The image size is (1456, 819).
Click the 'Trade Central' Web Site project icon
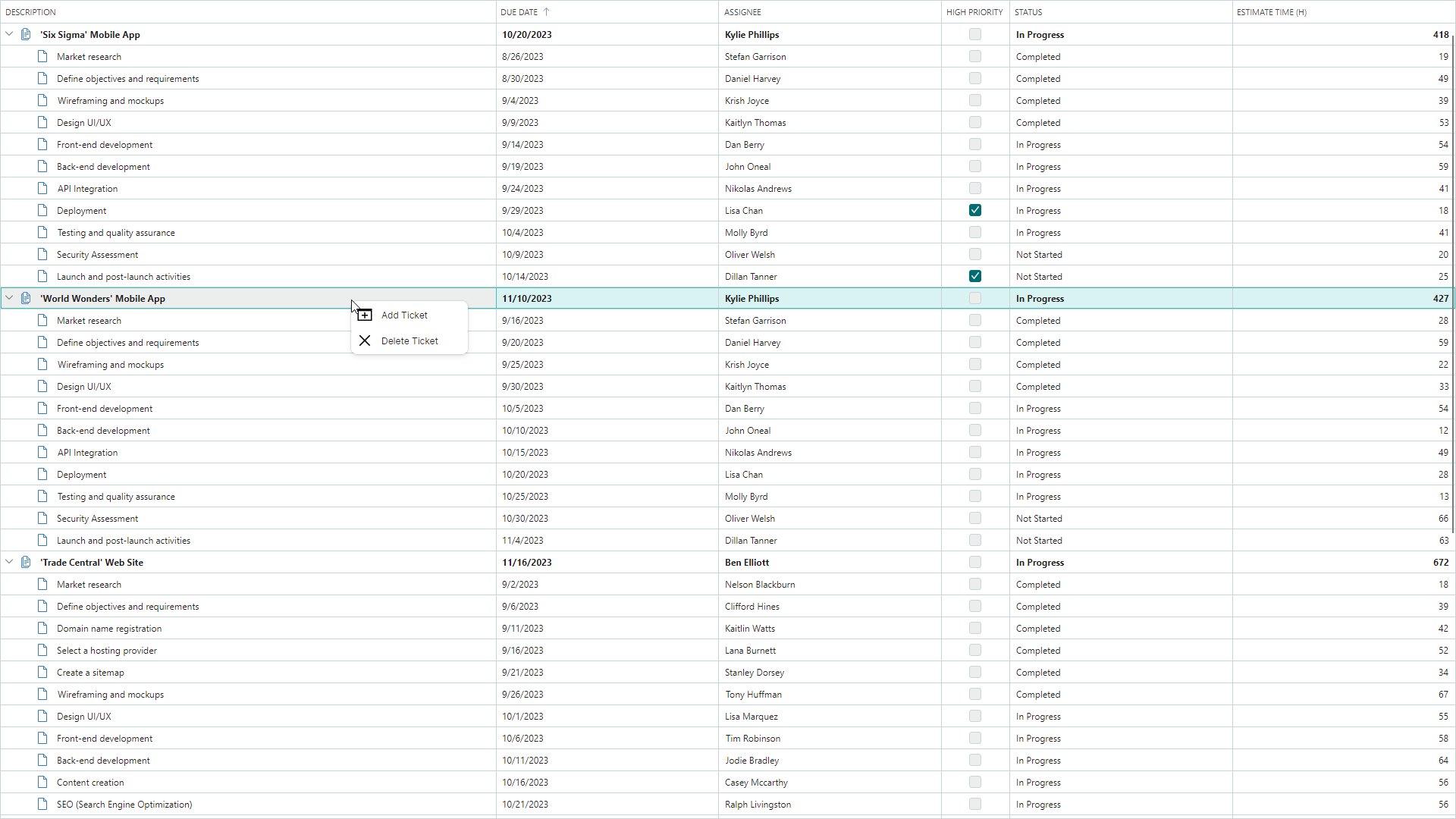click(26, 563)
